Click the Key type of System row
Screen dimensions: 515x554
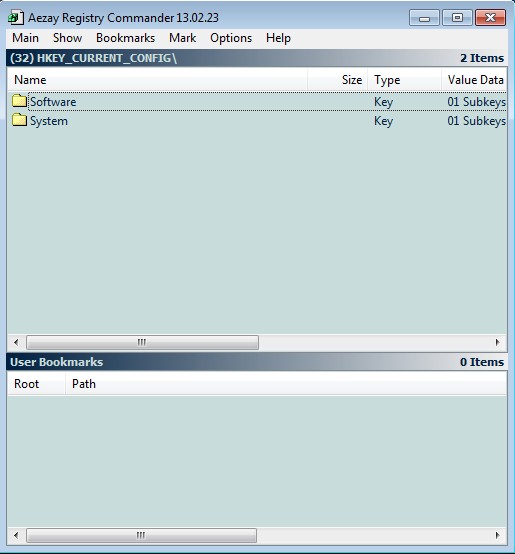pos(383,121)
